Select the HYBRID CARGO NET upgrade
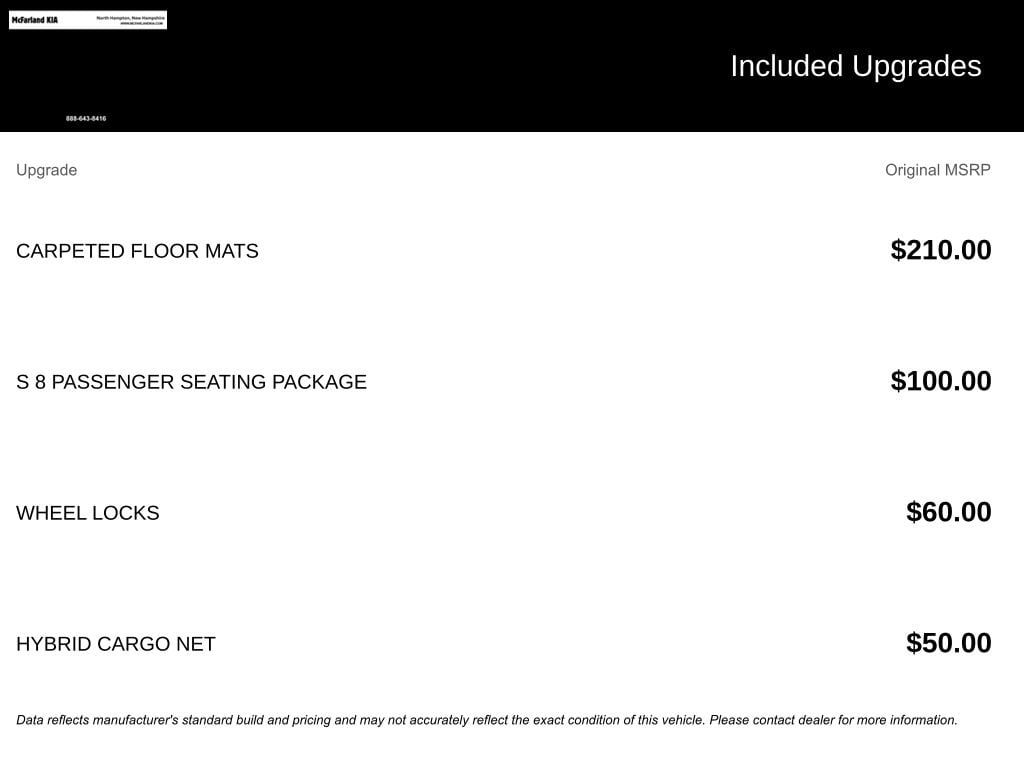This screenshot has width=1024, height=768. tap(115, 644)
